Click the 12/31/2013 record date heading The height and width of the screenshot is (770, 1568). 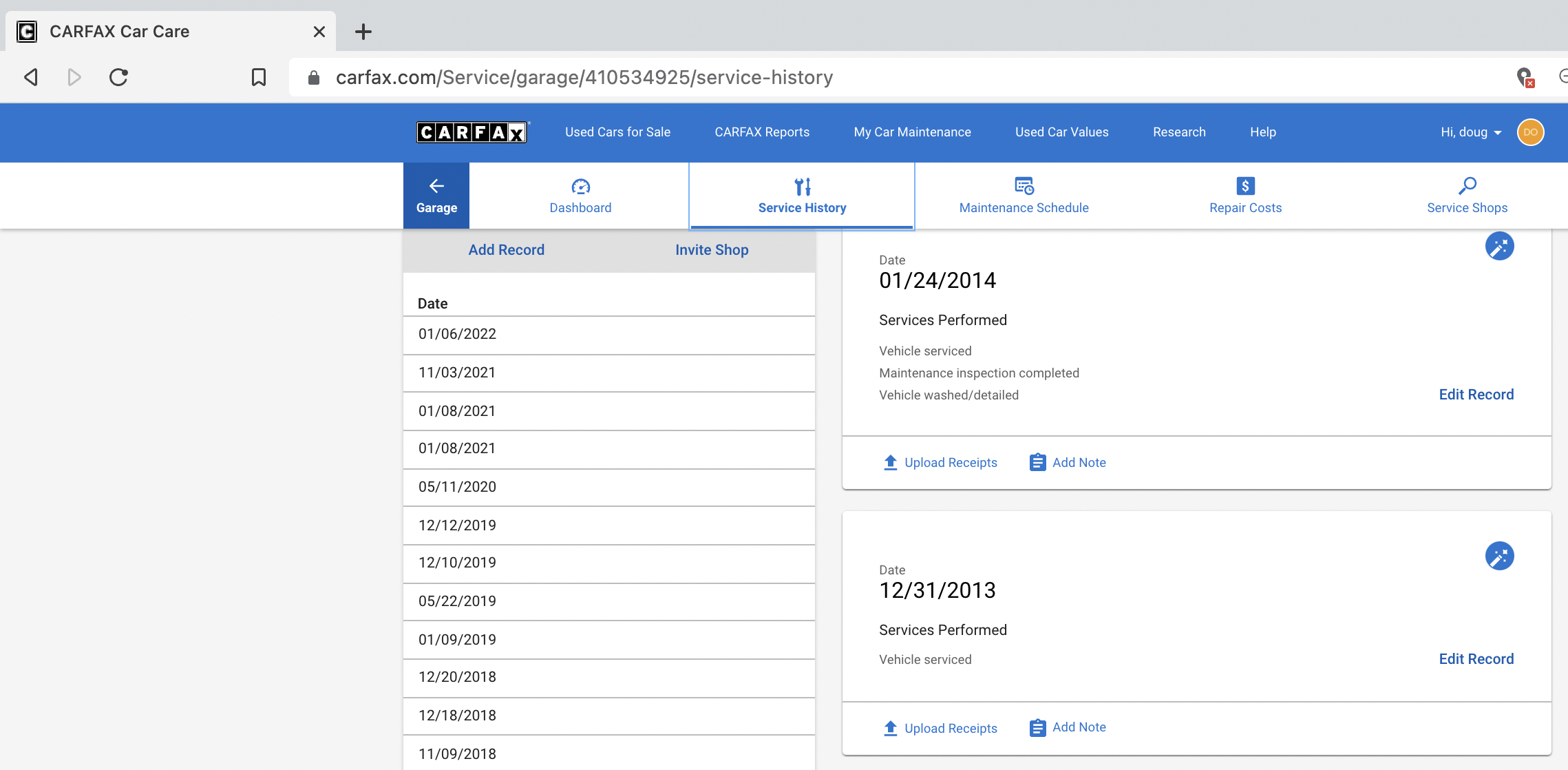(937, 590)
